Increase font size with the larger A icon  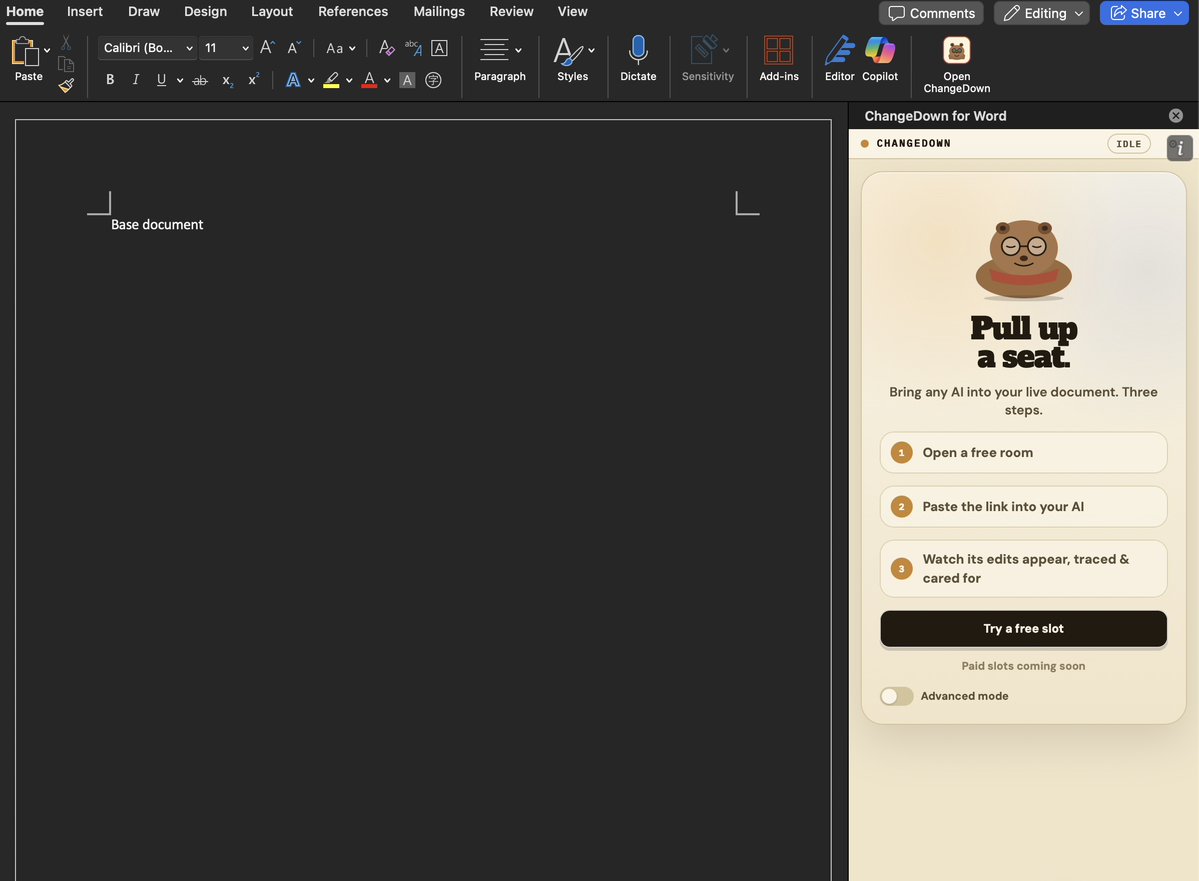point(267,47)
